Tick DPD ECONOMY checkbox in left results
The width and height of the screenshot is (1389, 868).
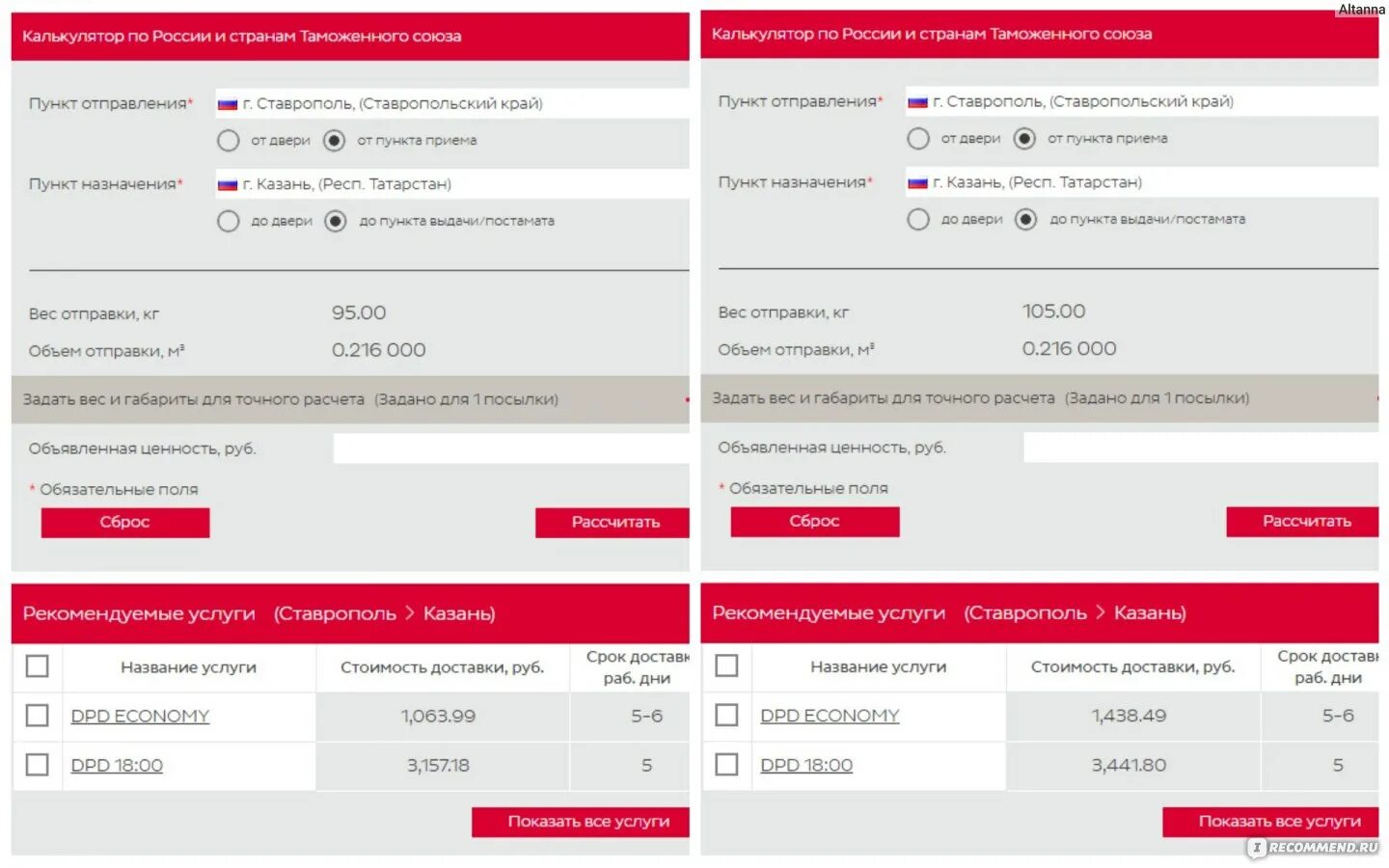(38, 716)
